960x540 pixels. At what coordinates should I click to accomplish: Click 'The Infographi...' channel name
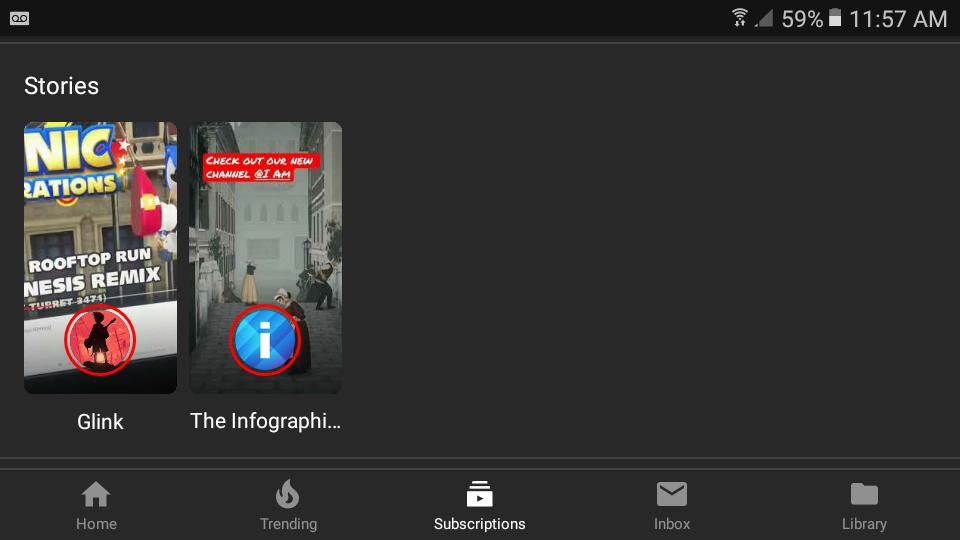[265, 421]
